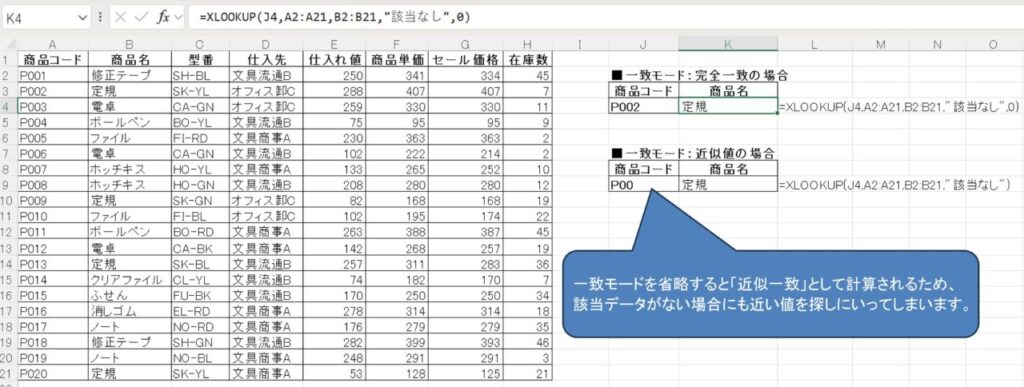Select sale price cell 334
Image resolution: width=1024 pixels, height=387 pixels.
465,75
